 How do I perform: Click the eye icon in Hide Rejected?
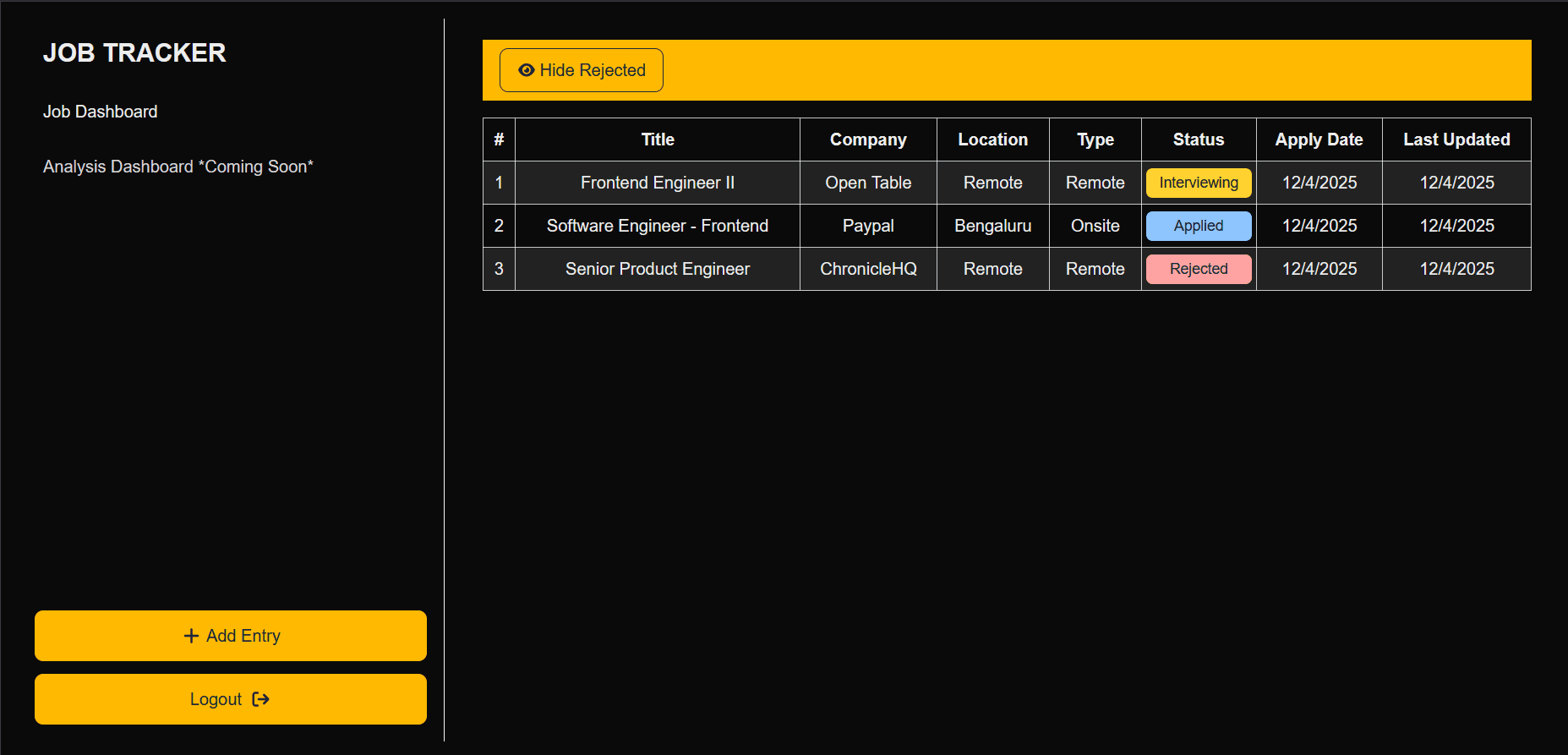tap(526, 70)
